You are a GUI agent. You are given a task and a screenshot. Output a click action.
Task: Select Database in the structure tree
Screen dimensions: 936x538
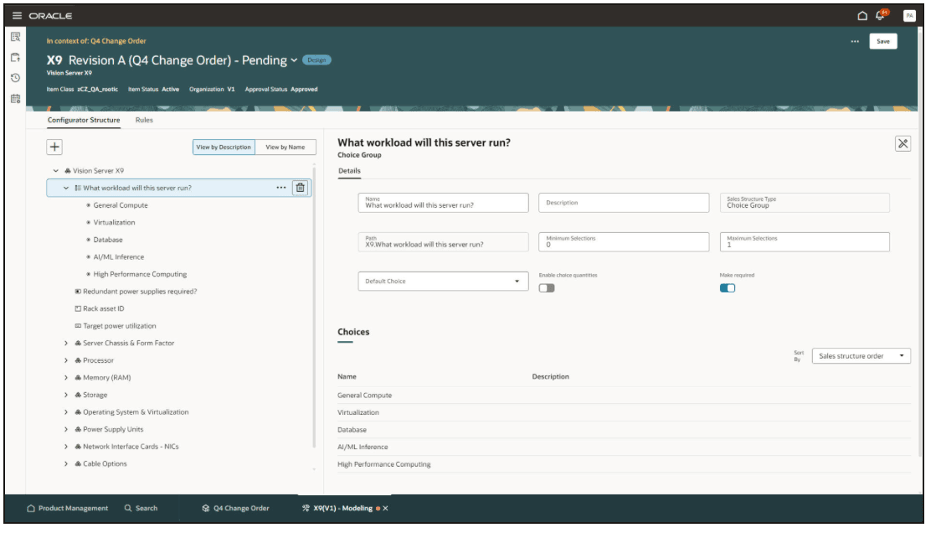(107, 239)
